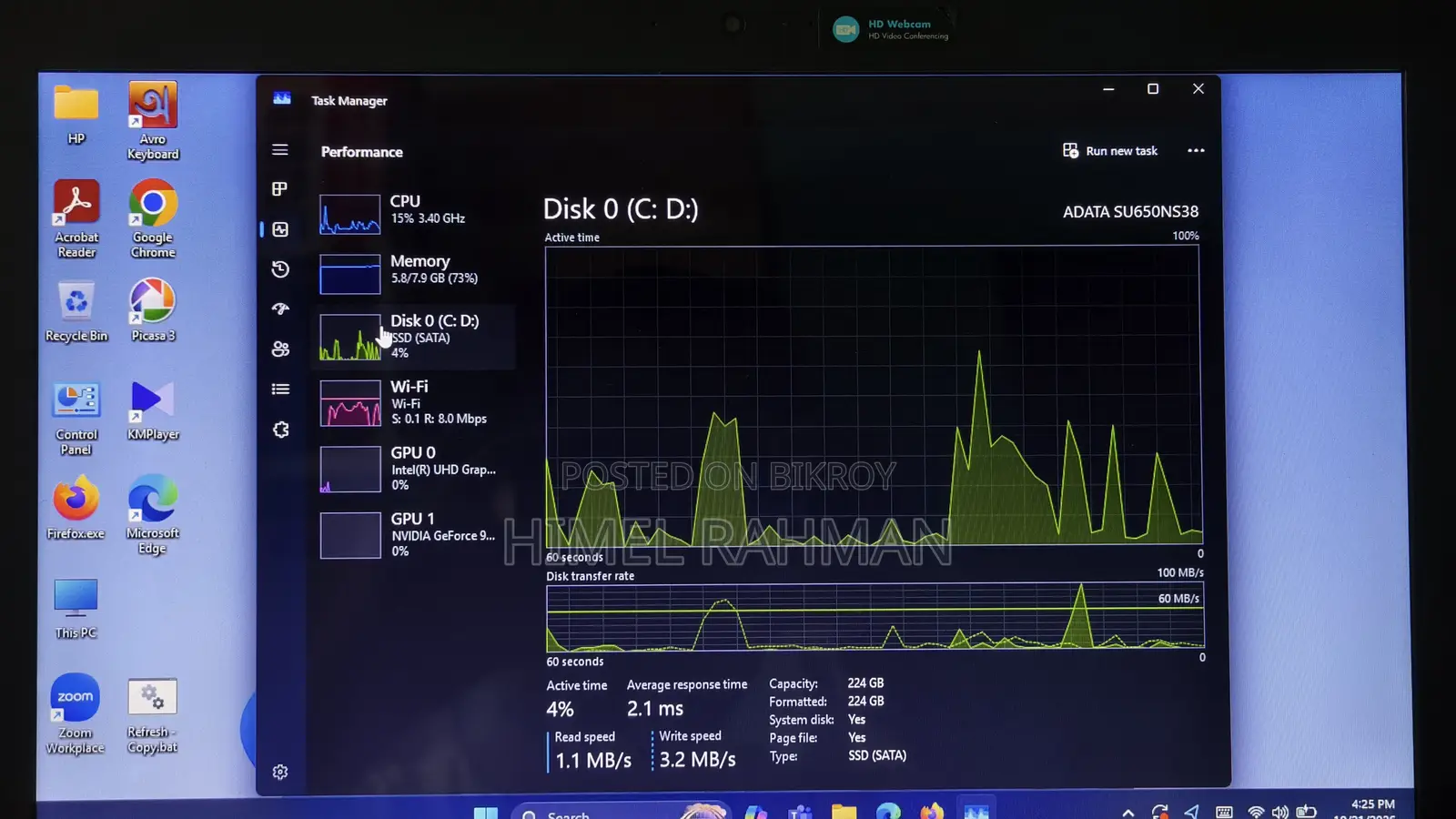
Task: Select the This PC desktop icon
Action: pyautogui.click(x=76, y=608)
